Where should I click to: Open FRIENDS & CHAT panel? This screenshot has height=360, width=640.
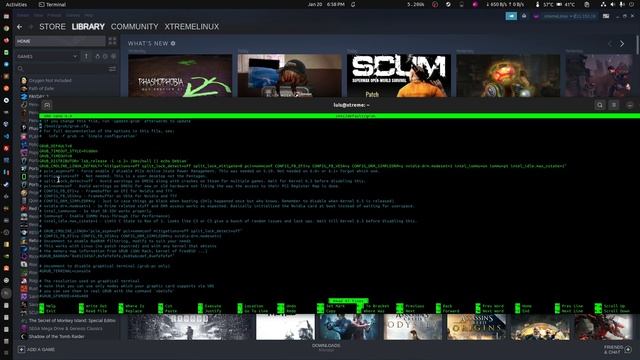(617, 349)
